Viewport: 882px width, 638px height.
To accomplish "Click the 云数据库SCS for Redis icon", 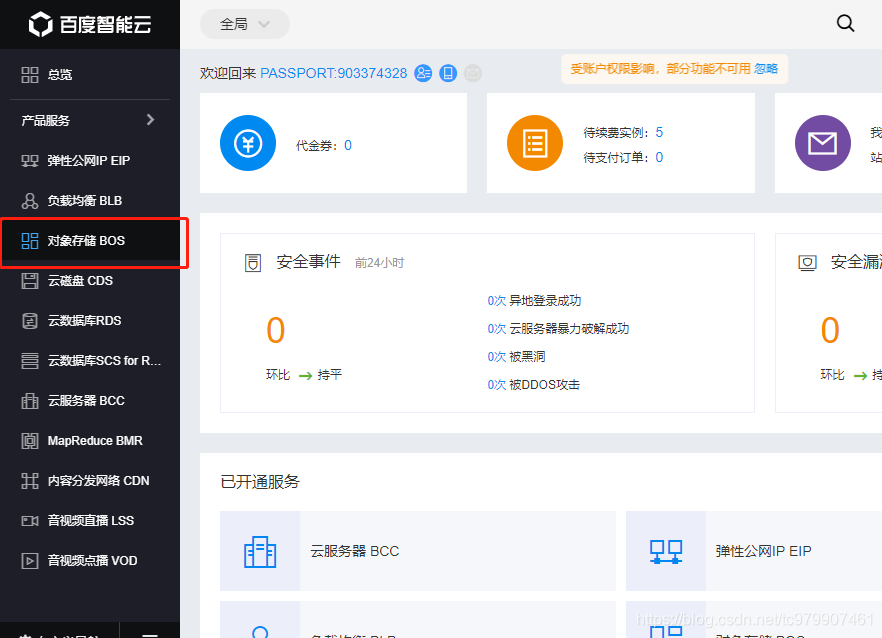I will pos(30,361).
